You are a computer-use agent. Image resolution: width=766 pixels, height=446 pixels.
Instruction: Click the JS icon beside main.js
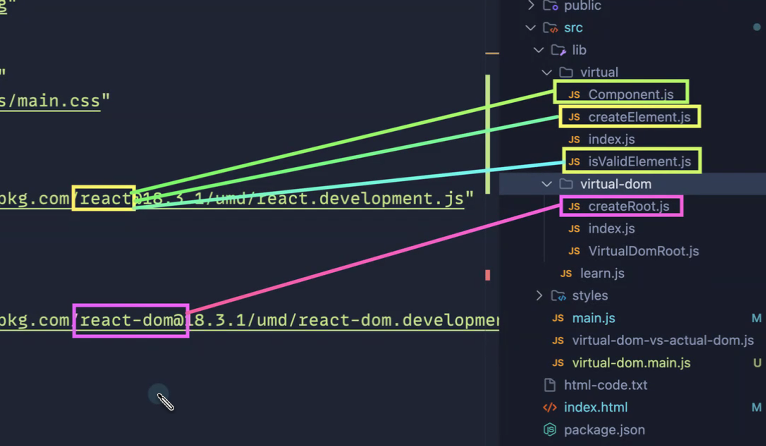[558, 318]
